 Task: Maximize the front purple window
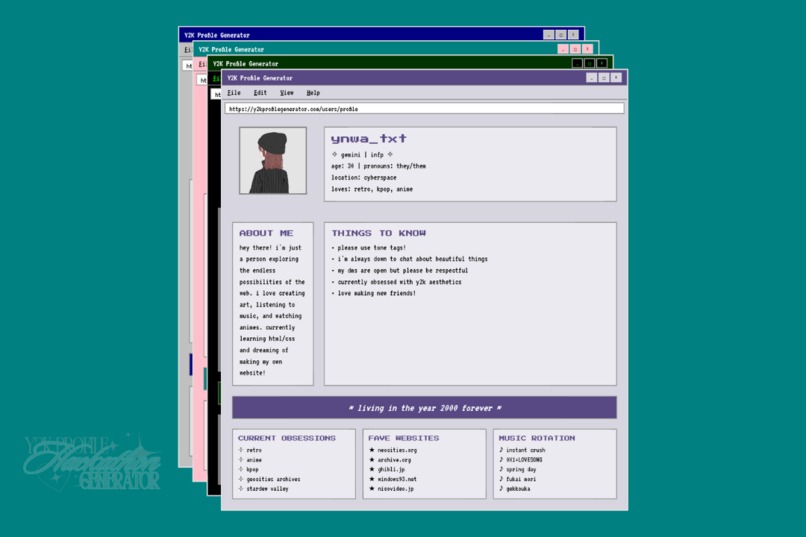(x=604, y=78)
